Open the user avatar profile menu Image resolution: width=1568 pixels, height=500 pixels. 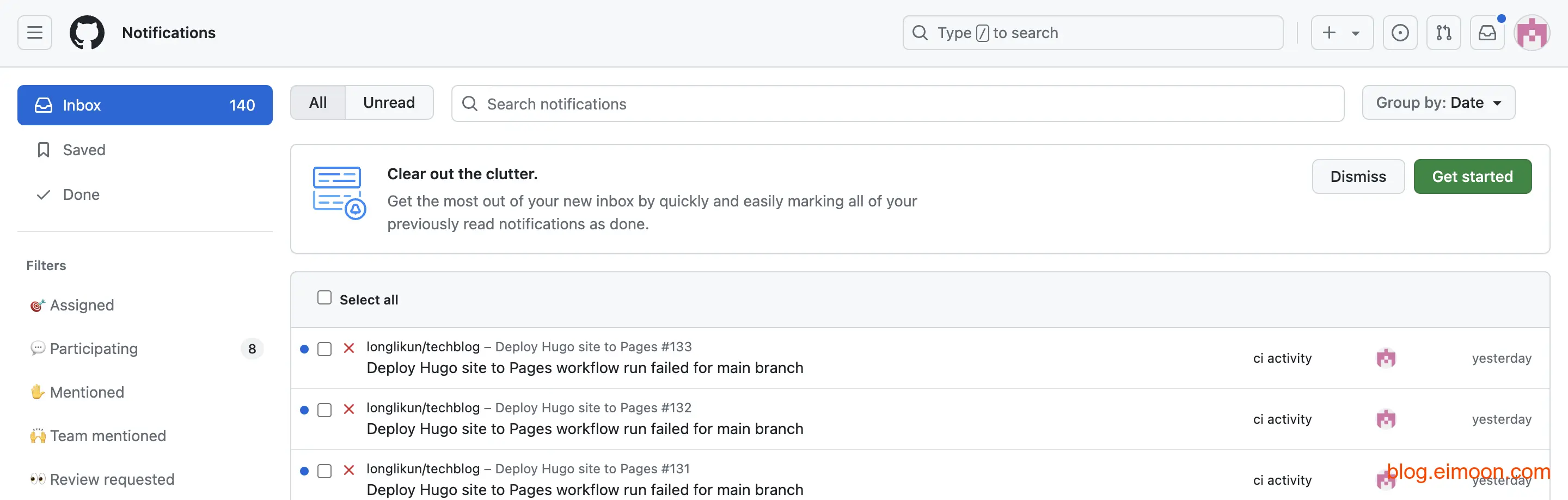1532,33
